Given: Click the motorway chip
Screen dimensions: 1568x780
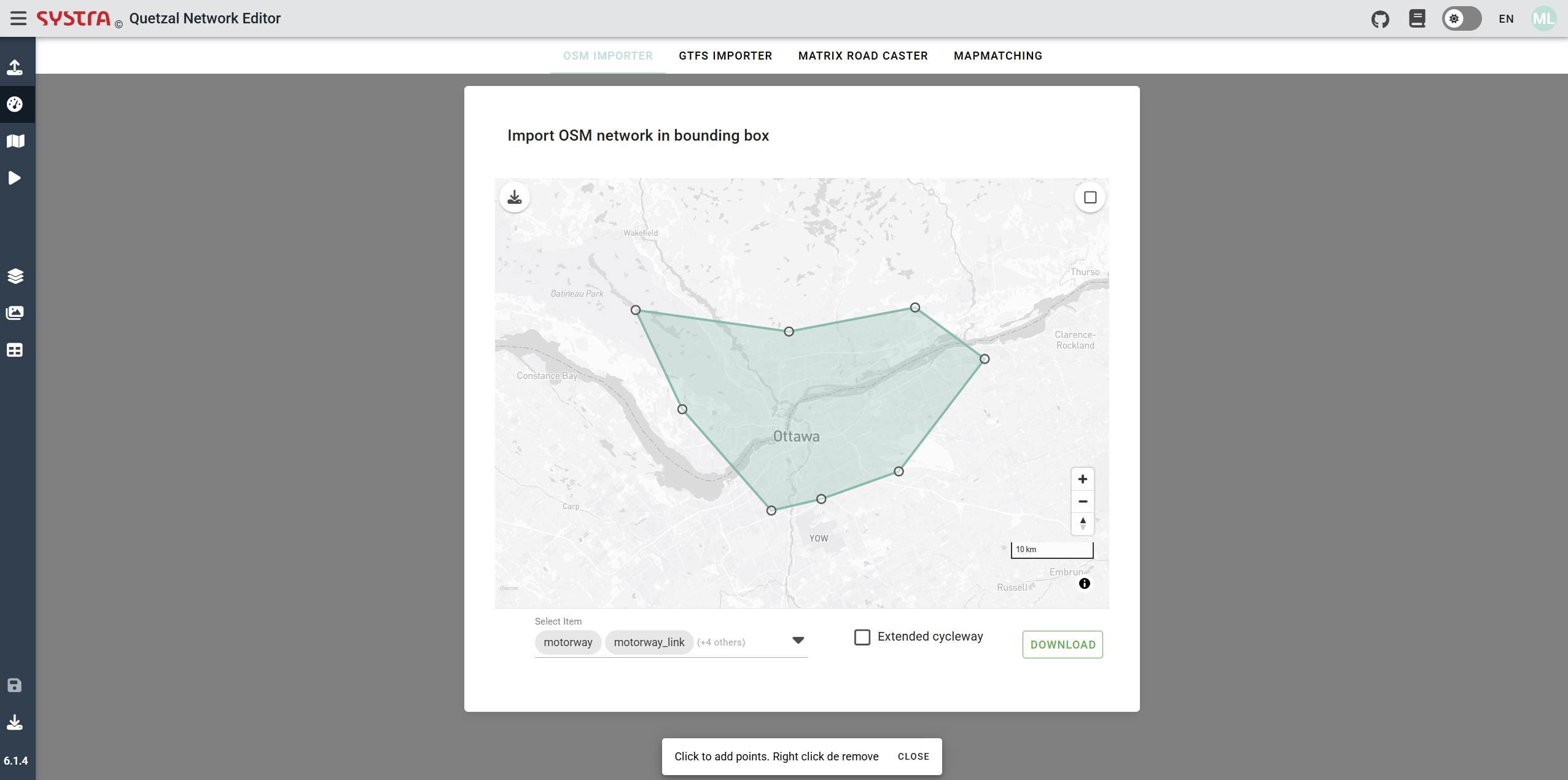Looking at the screenshot, I should click(568, 642).
